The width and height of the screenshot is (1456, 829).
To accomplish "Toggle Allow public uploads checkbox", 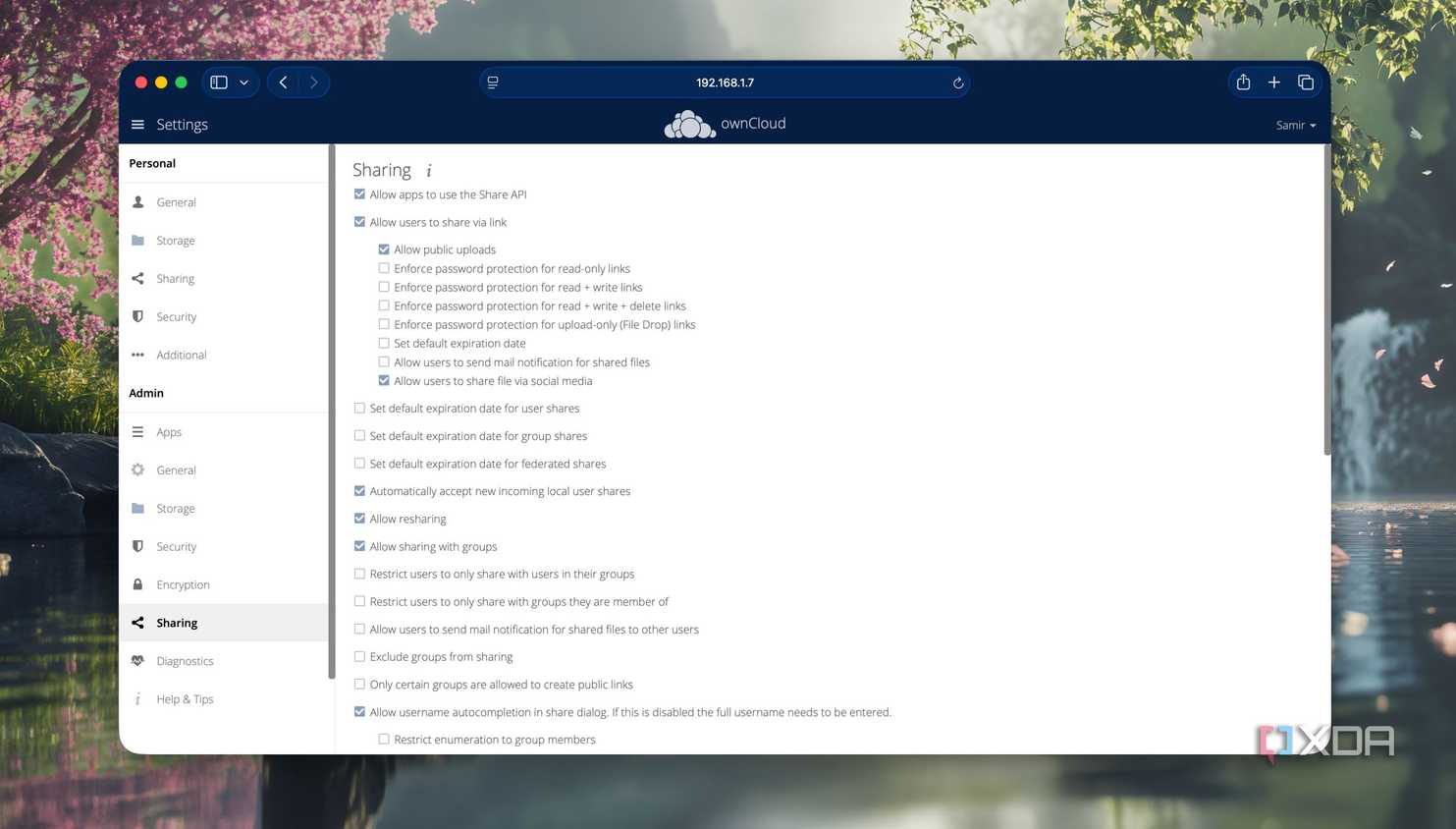I will point(384,249).
